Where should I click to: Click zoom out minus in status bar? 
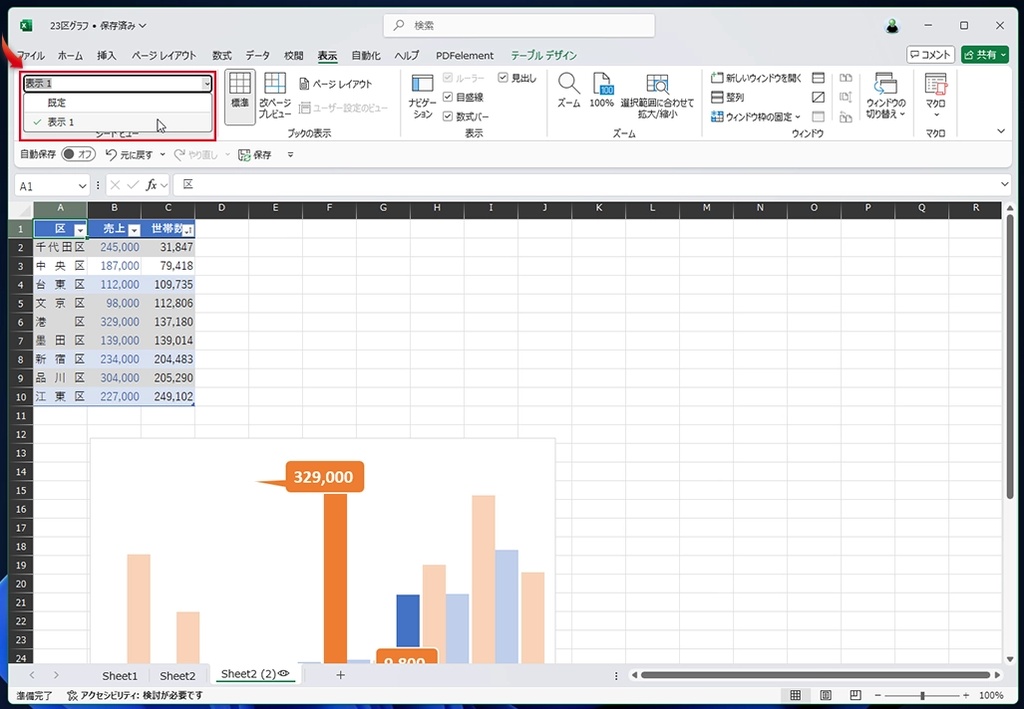(x=878, y=695)
